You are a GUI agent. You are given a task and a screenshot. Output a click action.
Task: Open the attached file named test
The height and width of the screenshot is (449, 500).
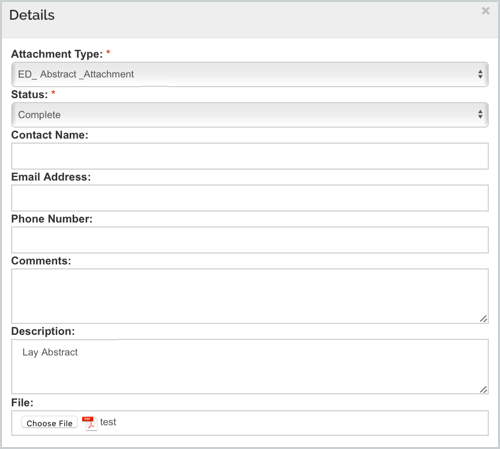108,422
